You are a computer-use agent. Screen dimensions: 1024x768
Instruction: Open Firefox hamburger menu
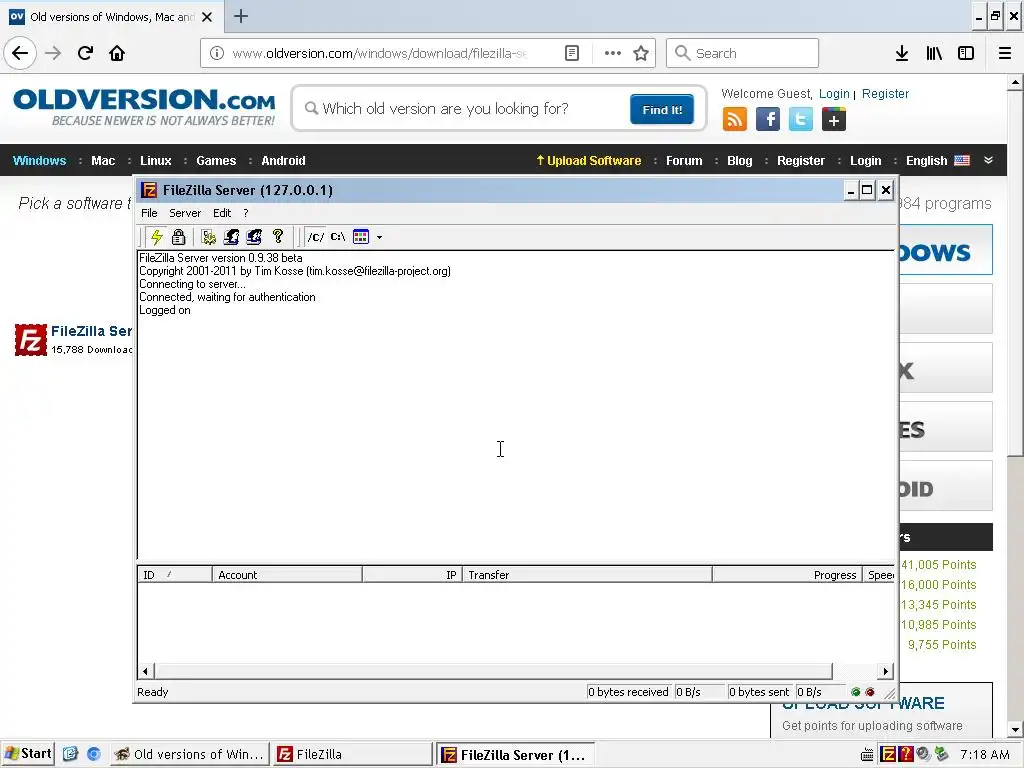click(x=1005, y=53)
